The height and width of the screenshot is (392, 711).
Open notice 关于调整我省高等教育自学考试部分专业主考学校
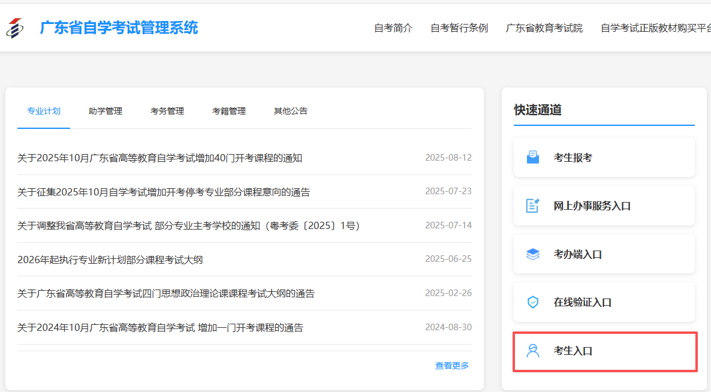pos(189,225)
